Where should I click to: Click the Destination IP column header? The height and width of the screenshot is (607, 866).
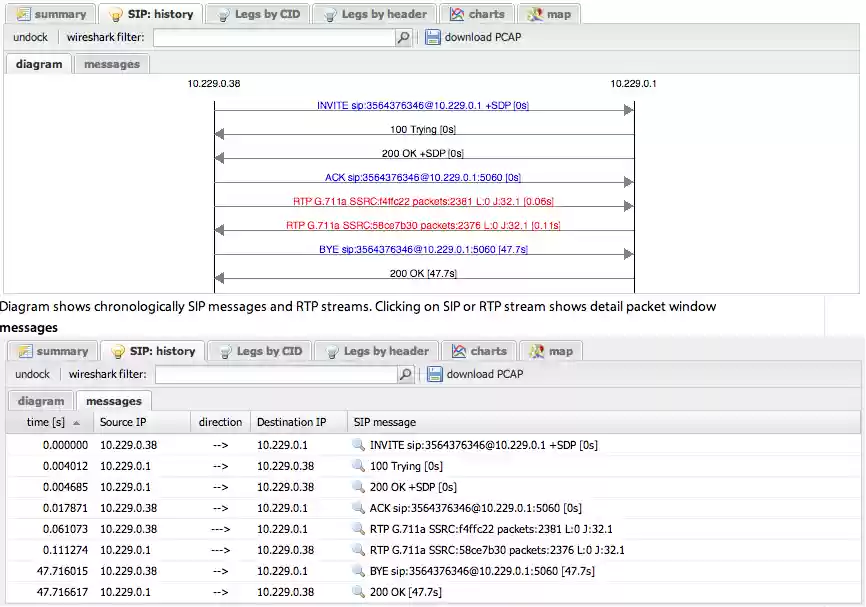tap(291, 423)
